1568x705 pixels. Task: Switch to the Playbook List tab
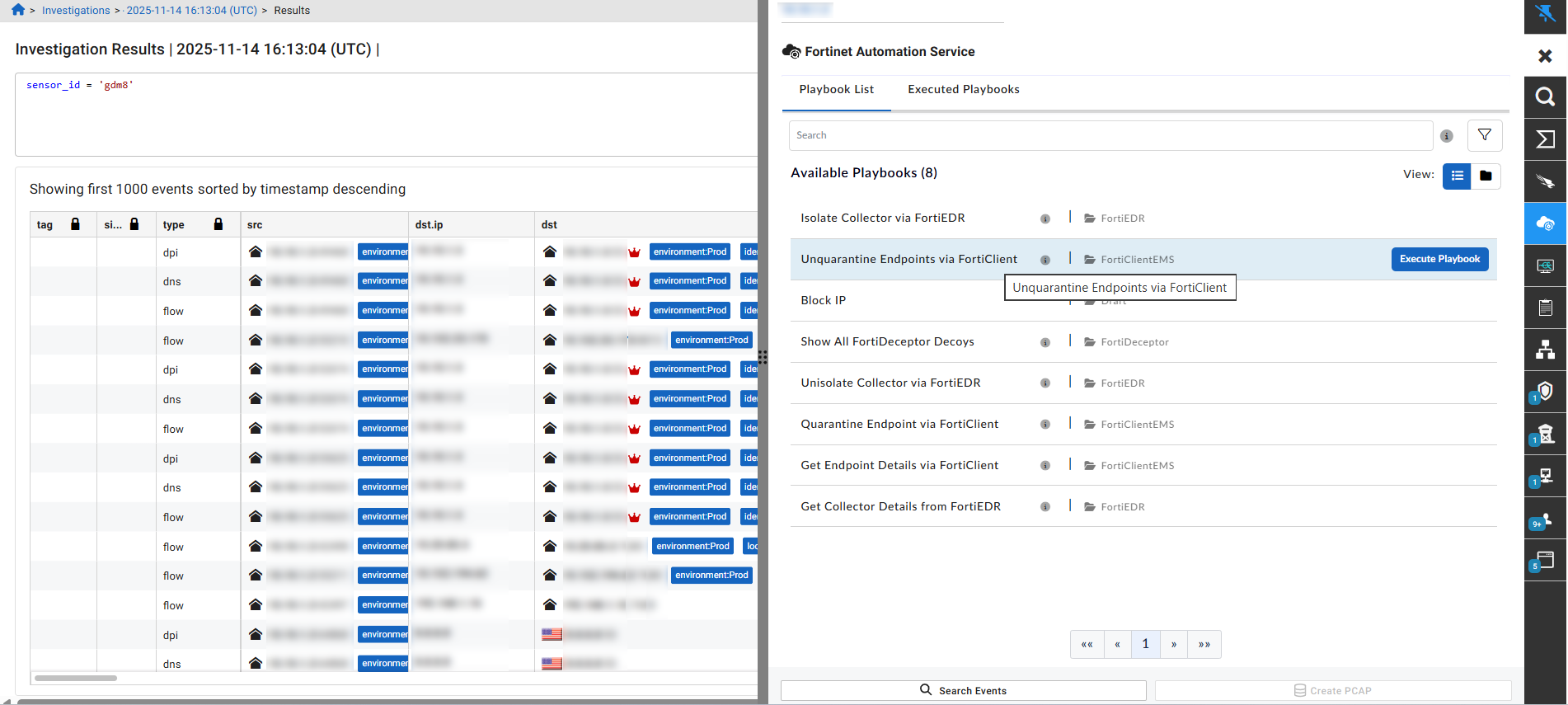coord(837,90)
